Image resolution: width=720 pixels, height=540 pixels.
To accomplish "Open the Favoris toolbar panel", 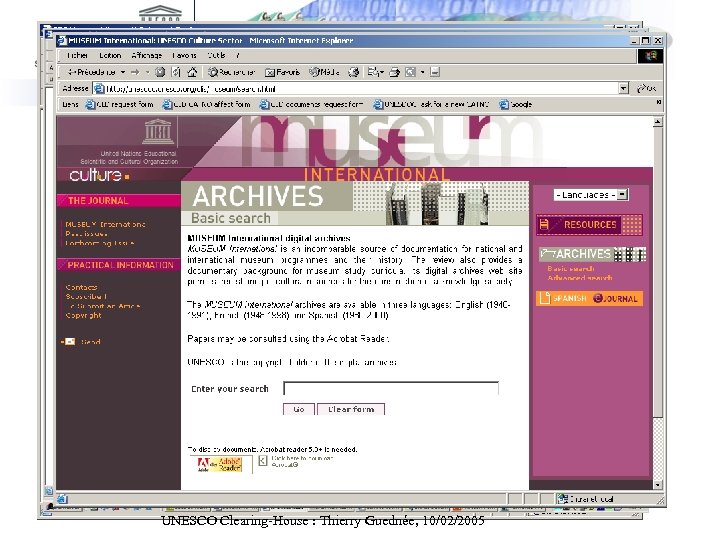I will (x=283, y=72).
